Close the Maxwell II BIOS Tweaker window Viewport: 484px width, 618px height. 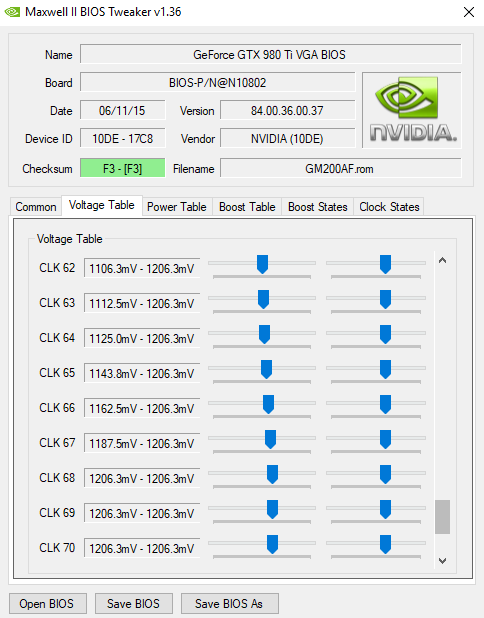click(x=469, y=12)
